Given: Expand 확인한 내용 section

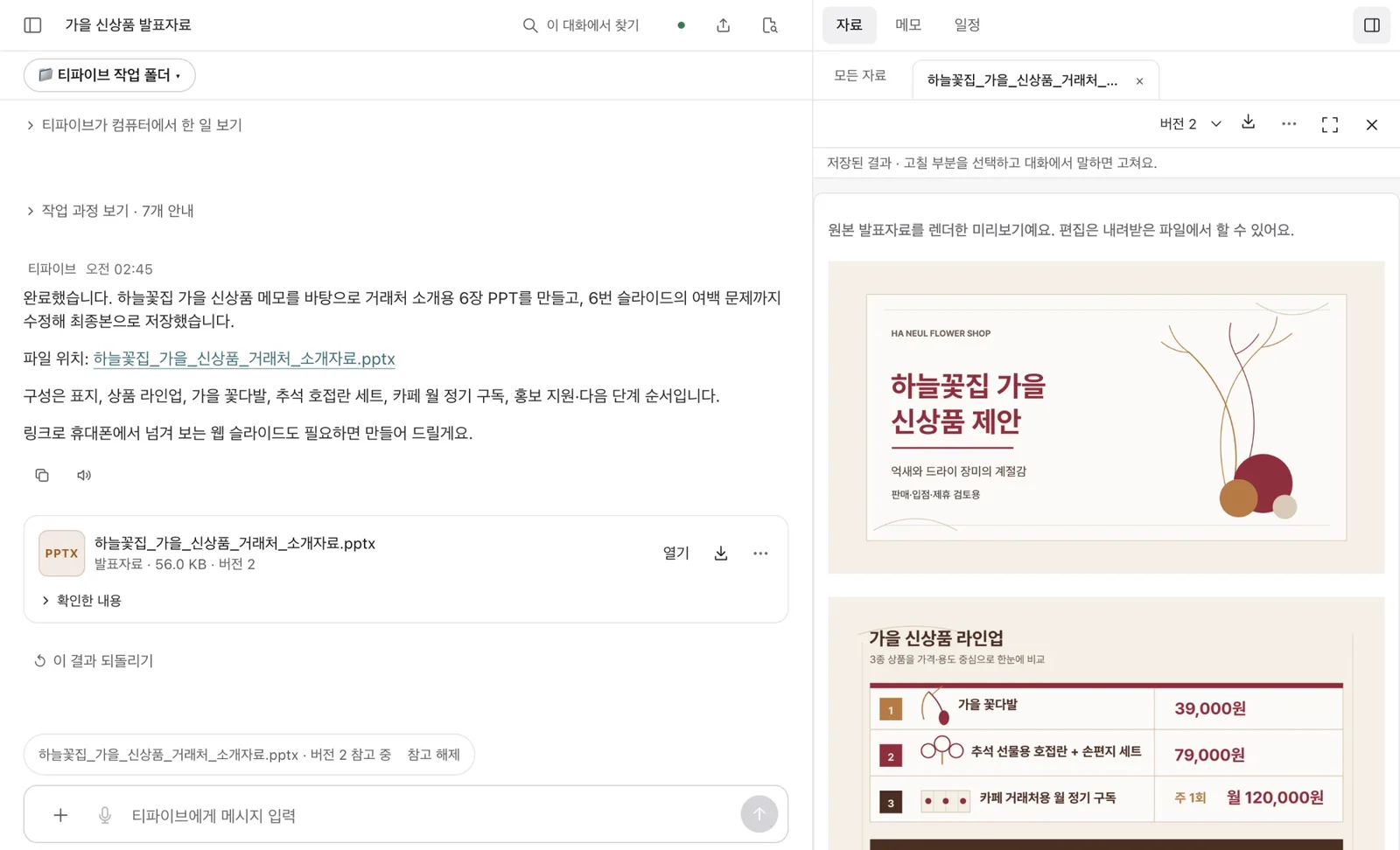Looking at the screenshot, I should click(81, 601).
